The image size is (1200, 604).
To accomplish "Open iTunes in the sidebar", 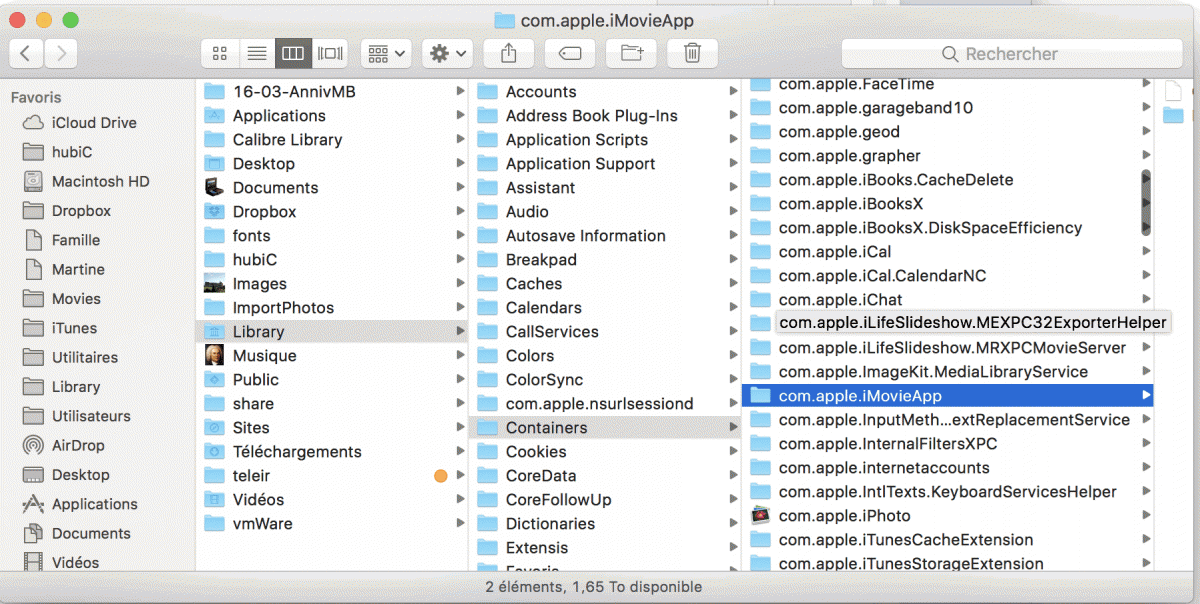I will click(x=74, y=328).
